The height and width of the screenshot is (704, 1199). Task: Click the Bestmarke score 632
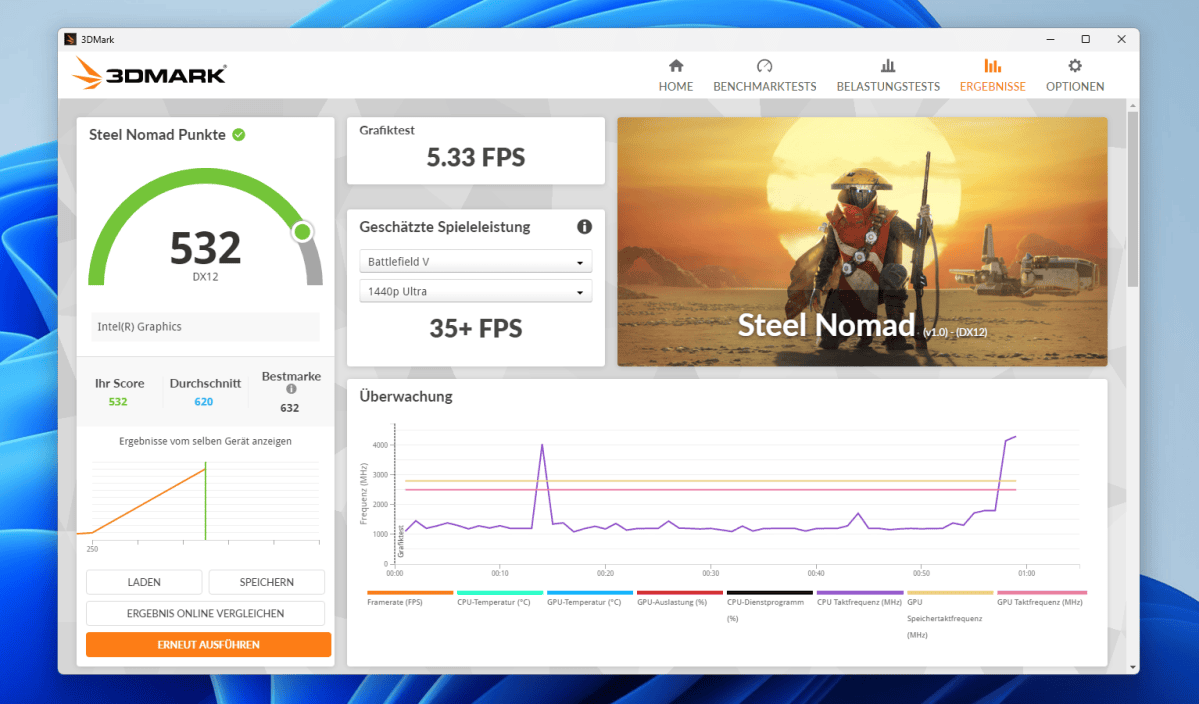(289, 407)
